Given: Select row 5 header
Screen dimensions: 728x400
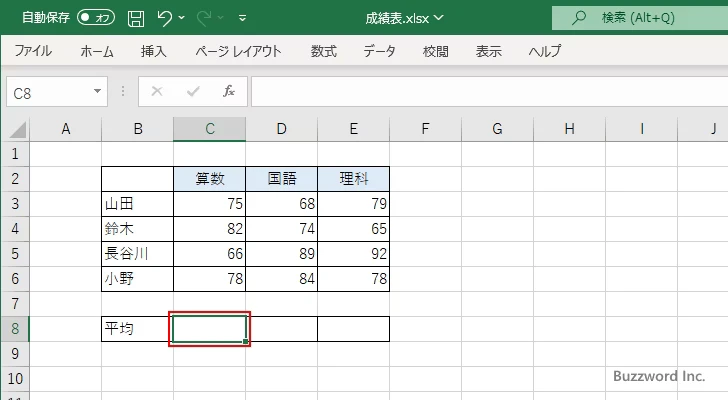Looking at the screenshot, I should 15,254.
